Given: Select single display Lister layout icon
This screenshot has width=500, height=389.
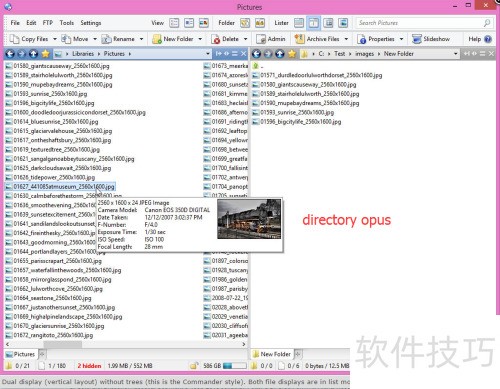Looking at the screenshot, I should click(x=299, y=23).
